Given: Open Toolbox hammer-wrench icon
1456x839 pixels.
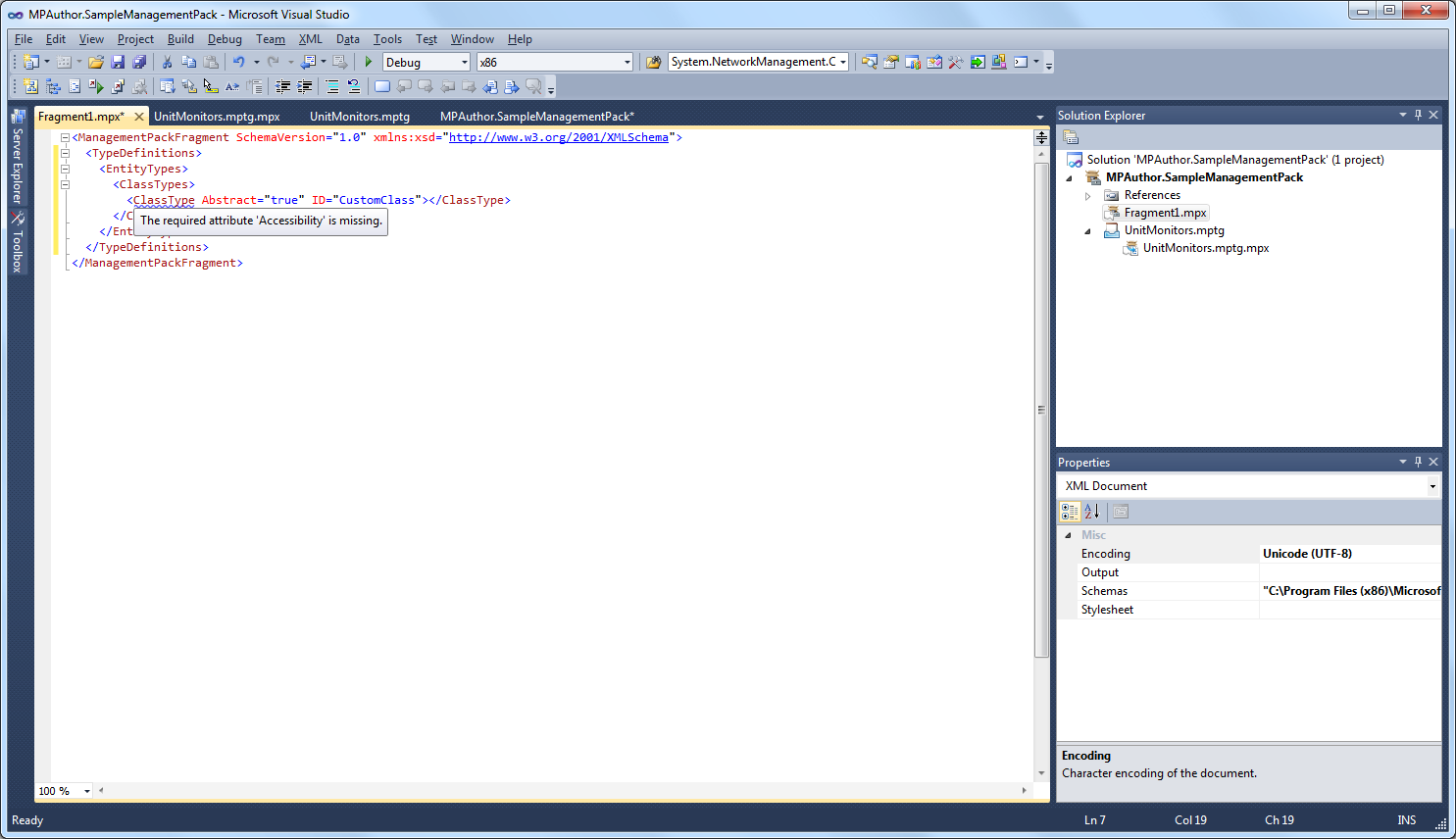Looking at the screenshot, I should (956, 62).
